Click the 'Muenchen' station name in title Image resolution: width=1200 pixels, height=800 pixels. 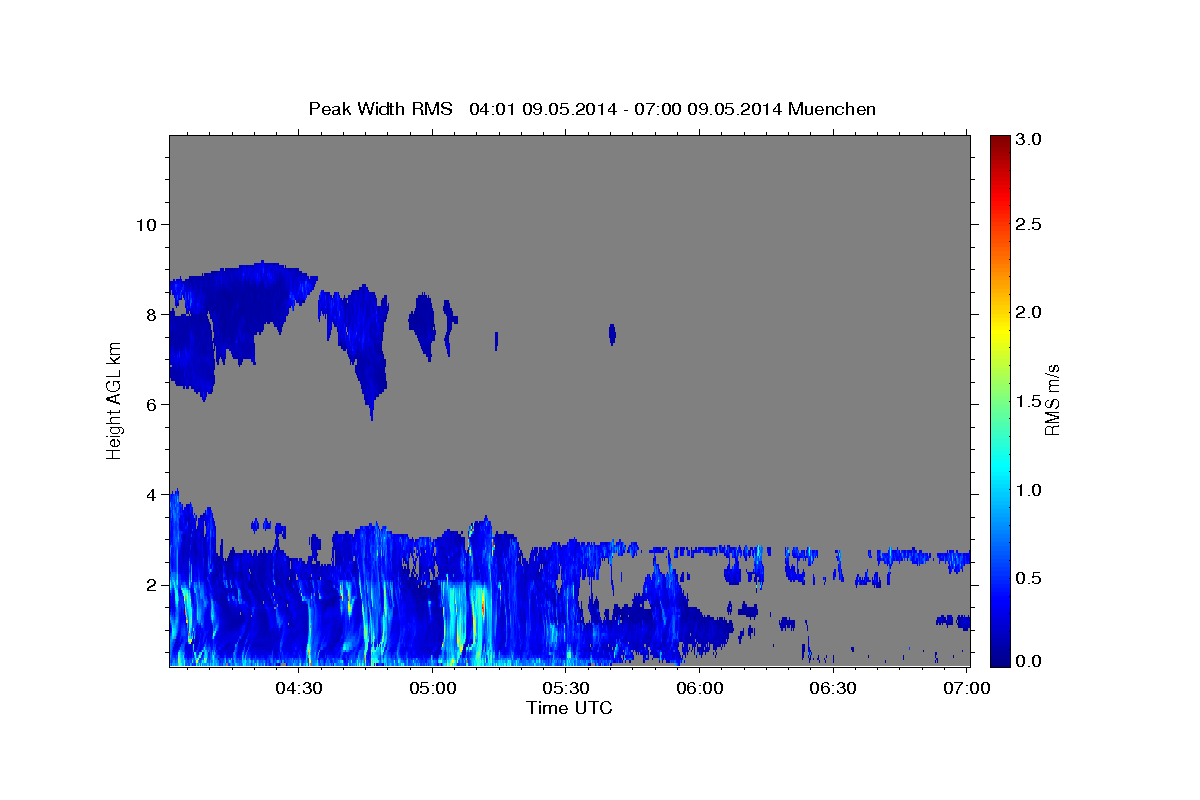[x=832, y=108]
